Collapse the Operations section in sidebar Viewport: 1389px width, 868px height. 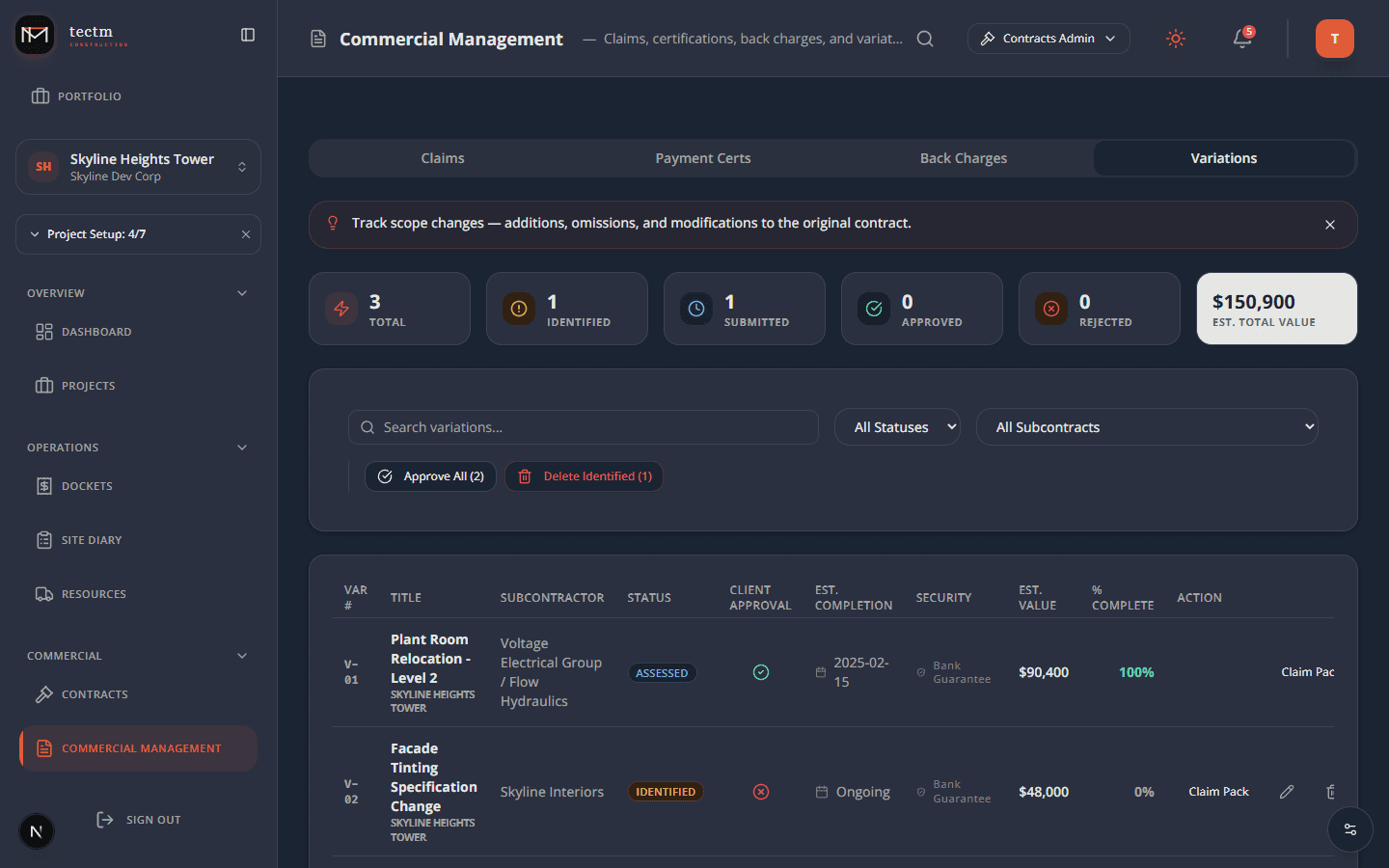click(241, 447)
